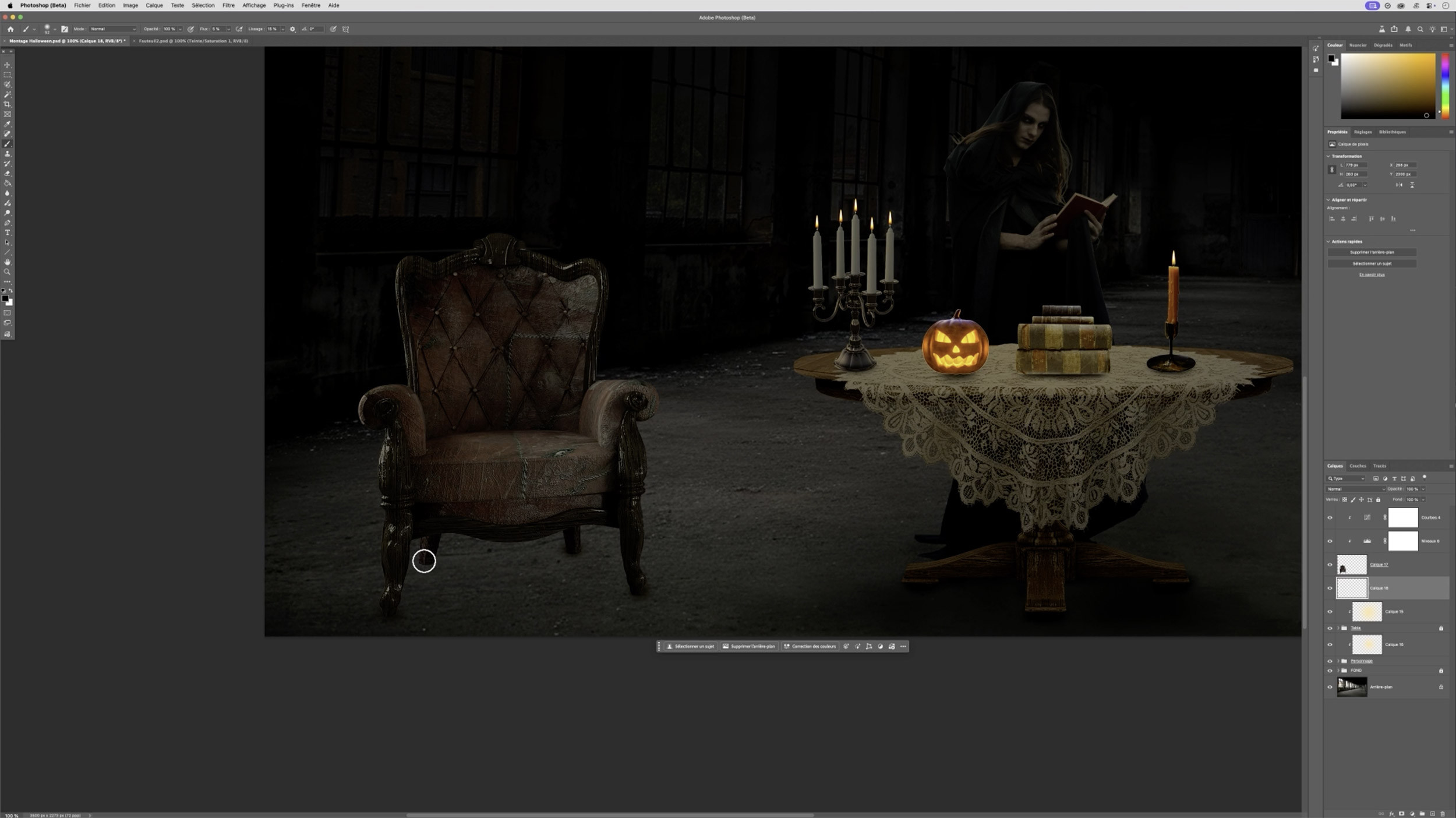Viewport: 1456px width, 818px height.
Task: Switch to the Couches tab
Action: [1358, 466]
